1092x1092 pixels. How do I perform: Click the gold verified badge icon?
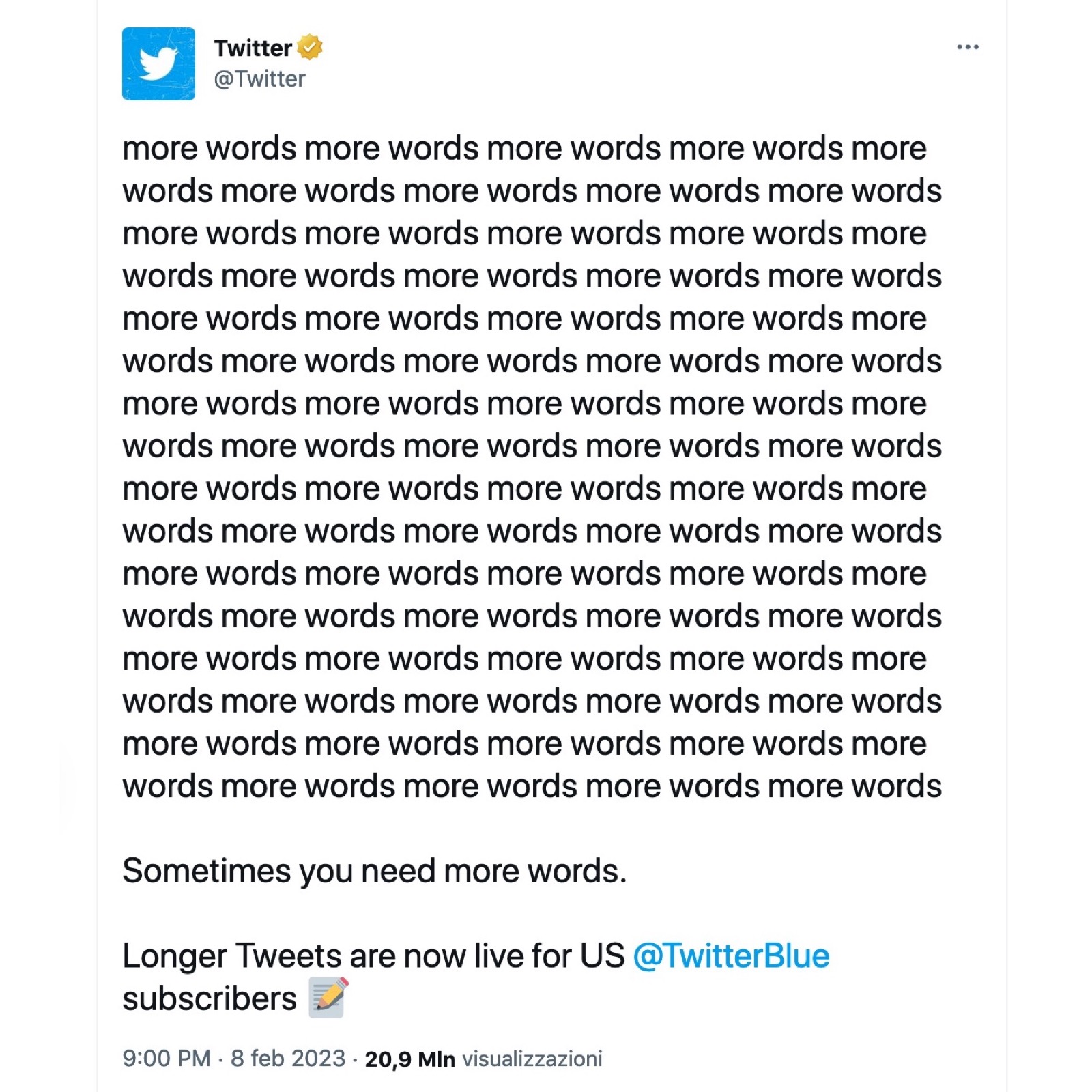(x=310, y=47)
